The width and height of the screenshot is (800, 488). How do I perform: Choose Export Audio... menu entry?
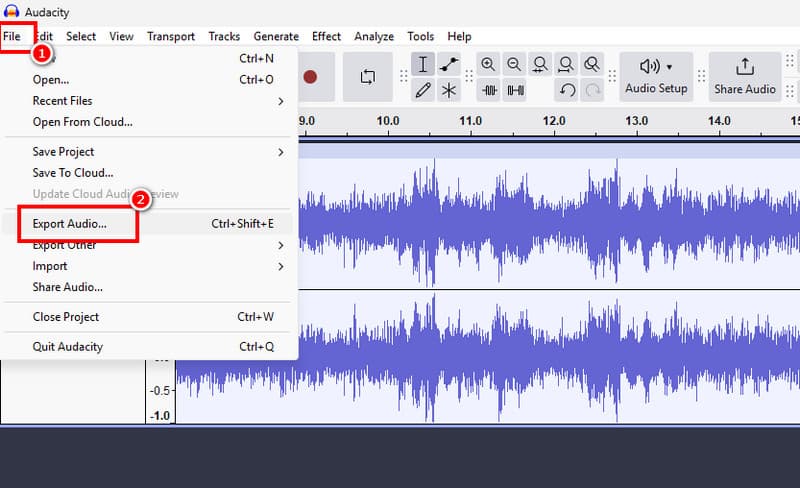pyautogui.click(x=148, y=224)
